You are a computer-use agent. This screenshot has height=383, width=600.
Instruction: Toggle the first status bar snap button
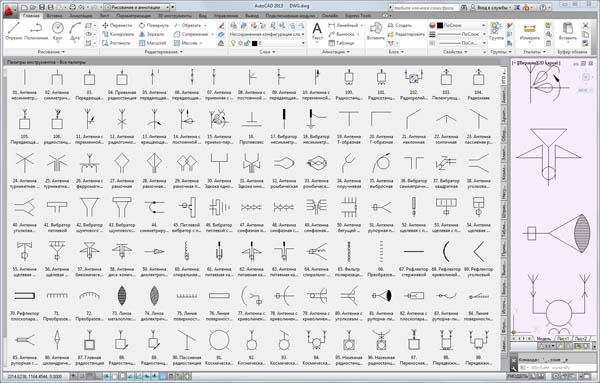pyautogui.click(x=74, y=376)
